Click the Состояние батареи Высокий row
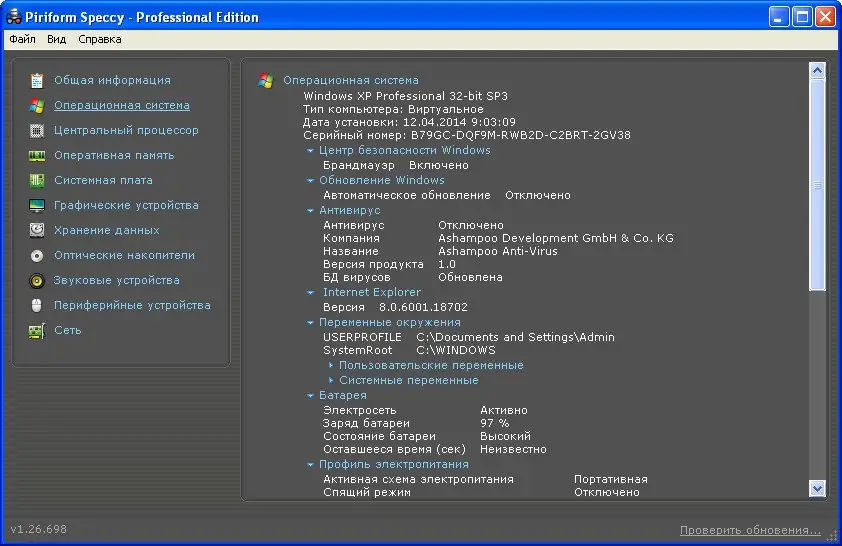This screenshot has height=546, width=842. click(x=427, y=436)
